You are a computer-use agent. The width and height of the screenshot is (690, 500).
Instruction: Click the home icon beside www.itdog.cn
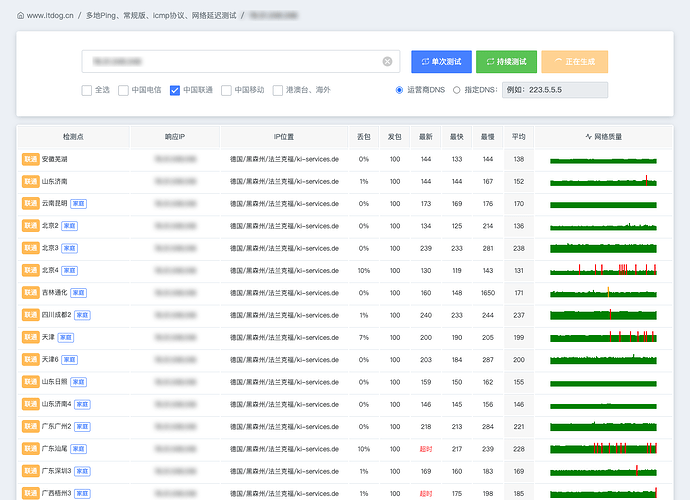pyautogui.click(x=20, y=15)
